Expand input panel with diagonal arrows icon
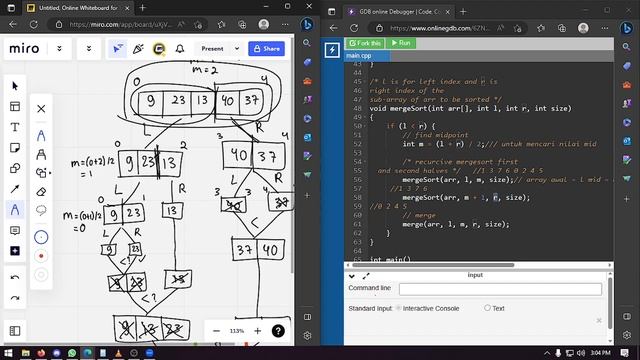The width and height of the screenshot is (640, 360). pyautogui.click(x=366, y=276)
